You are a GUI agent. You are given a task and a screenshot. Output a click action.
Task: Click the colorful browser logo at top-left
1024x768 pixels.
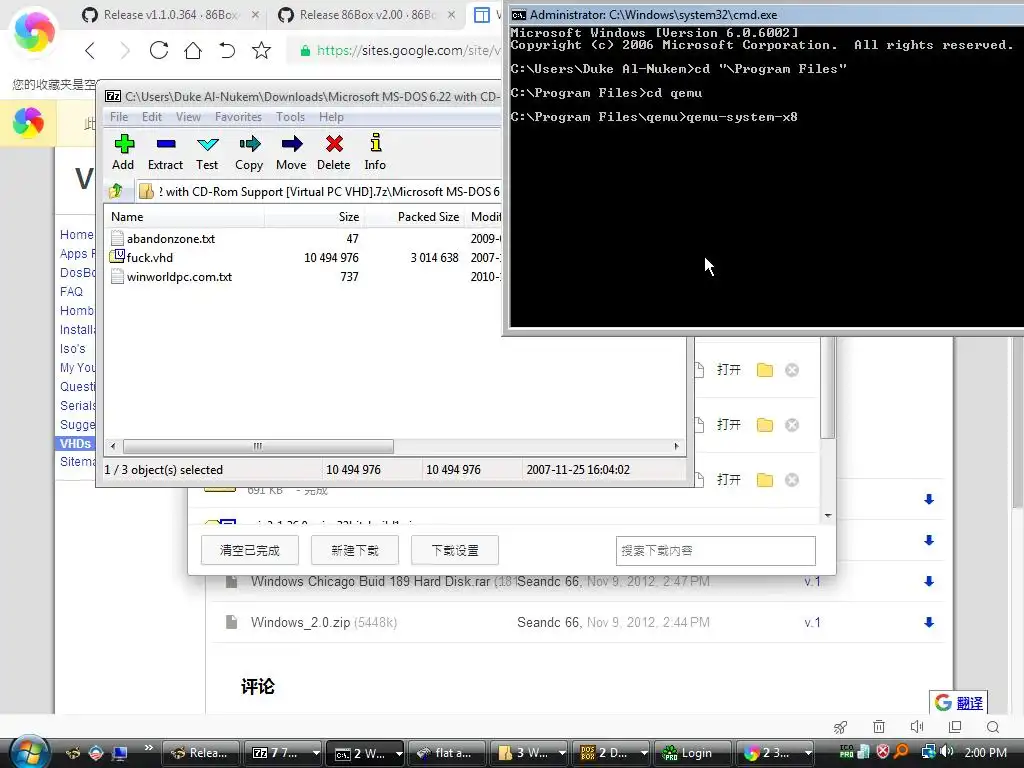click(34, 31)
